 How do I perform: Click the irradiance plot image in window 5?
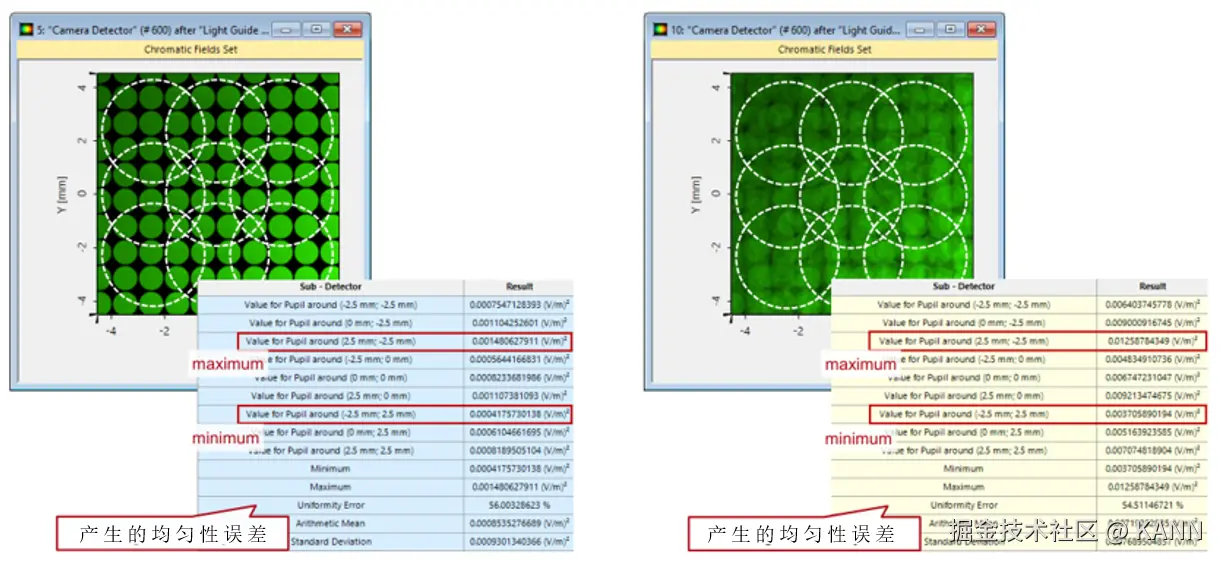click(x=218, y=193)
